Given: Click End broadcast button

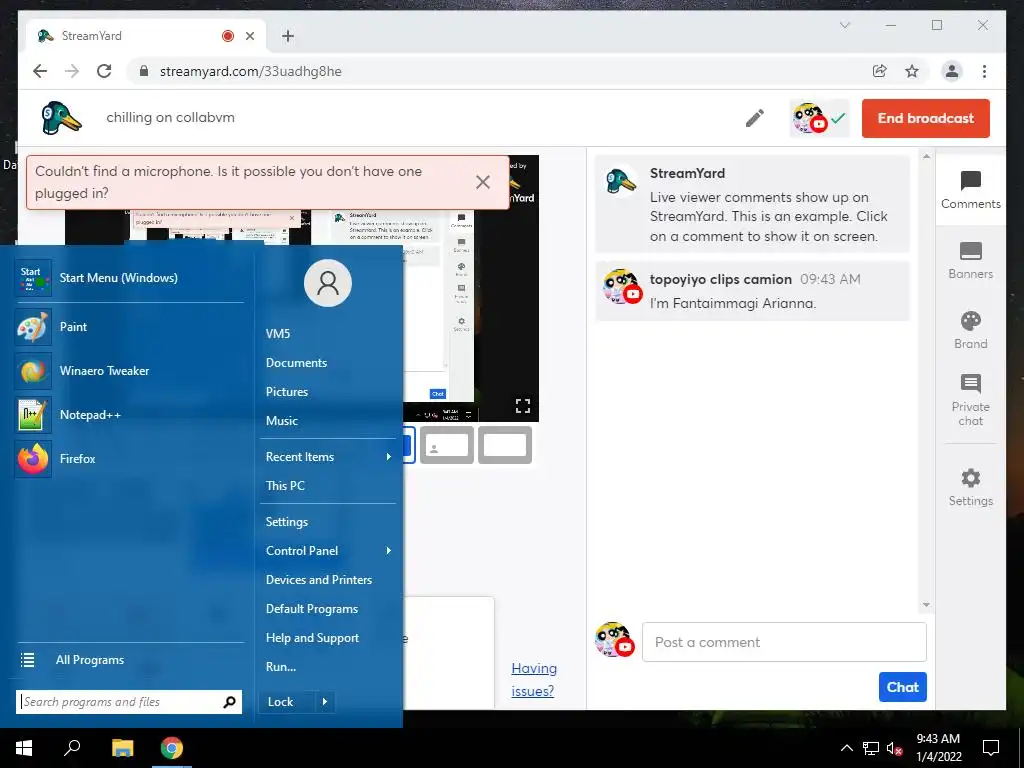Looking at the screenshot, I should (x=925, y=118).
